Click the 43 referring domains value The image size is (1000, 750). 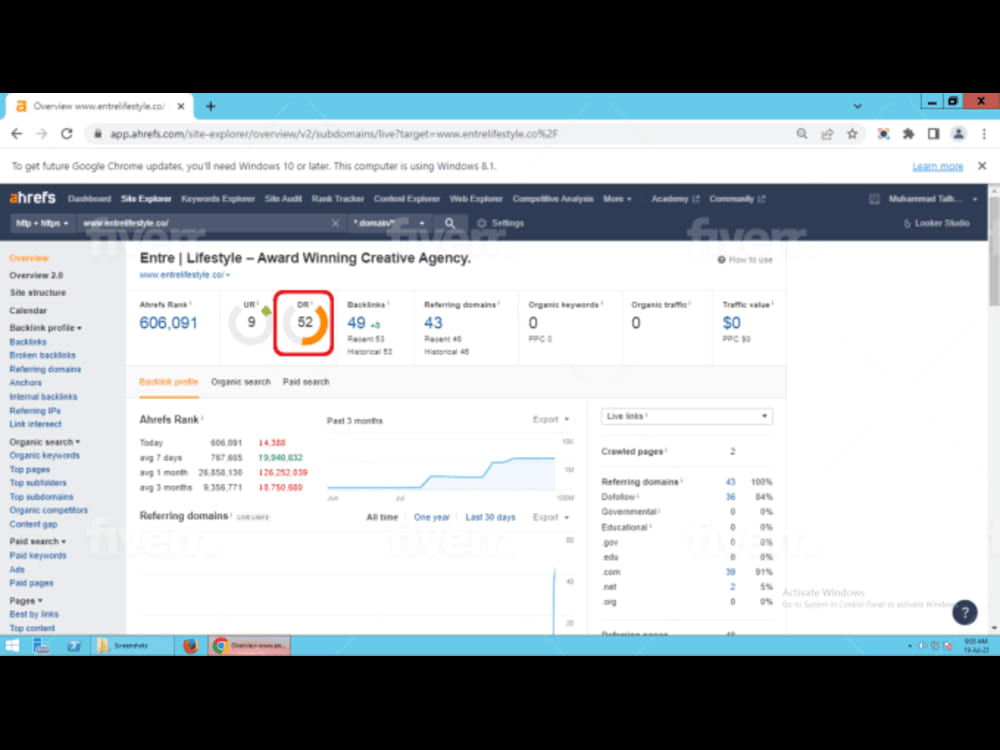click(434, 323)
